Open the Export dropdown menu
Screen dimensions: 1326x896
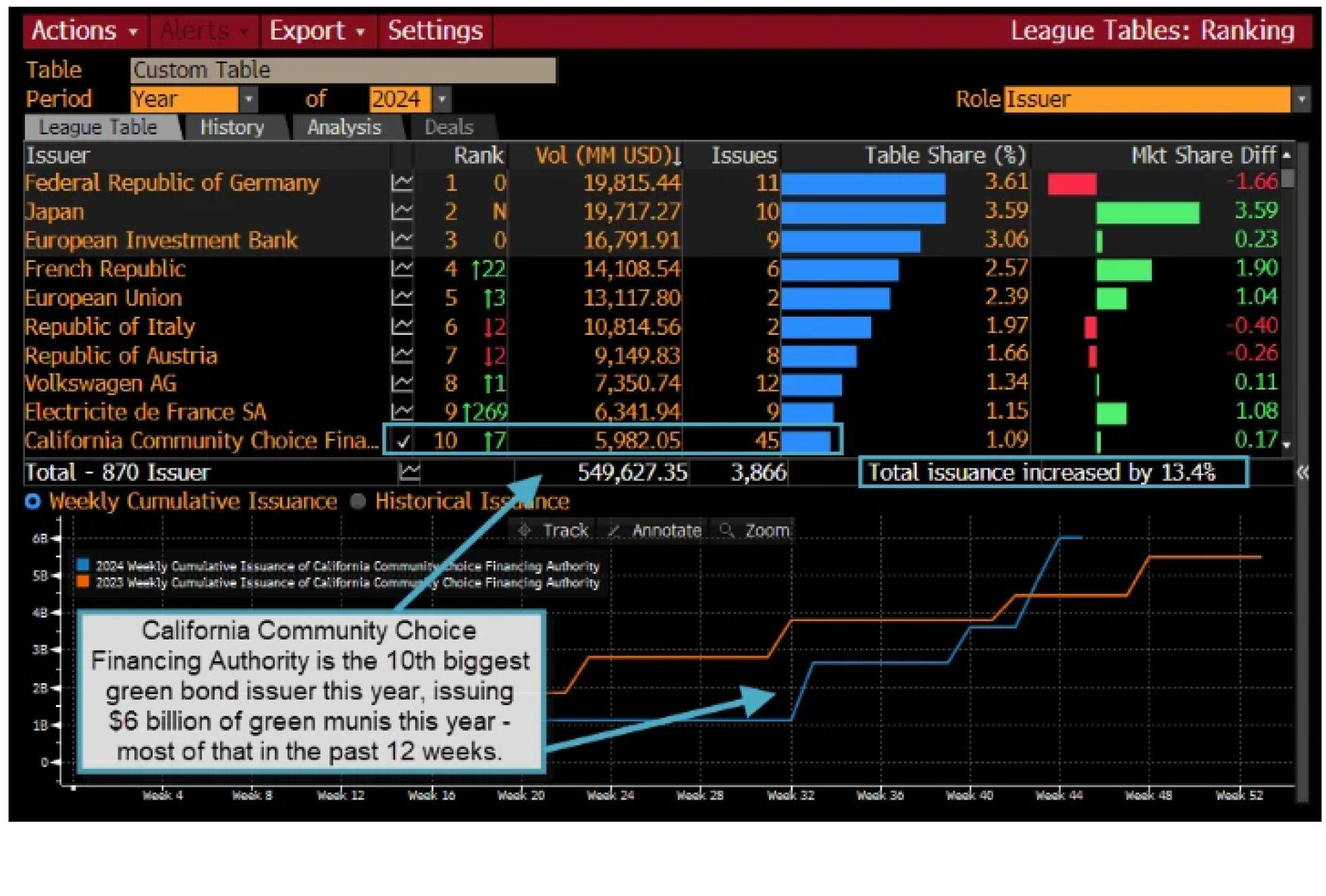point(317,31)
